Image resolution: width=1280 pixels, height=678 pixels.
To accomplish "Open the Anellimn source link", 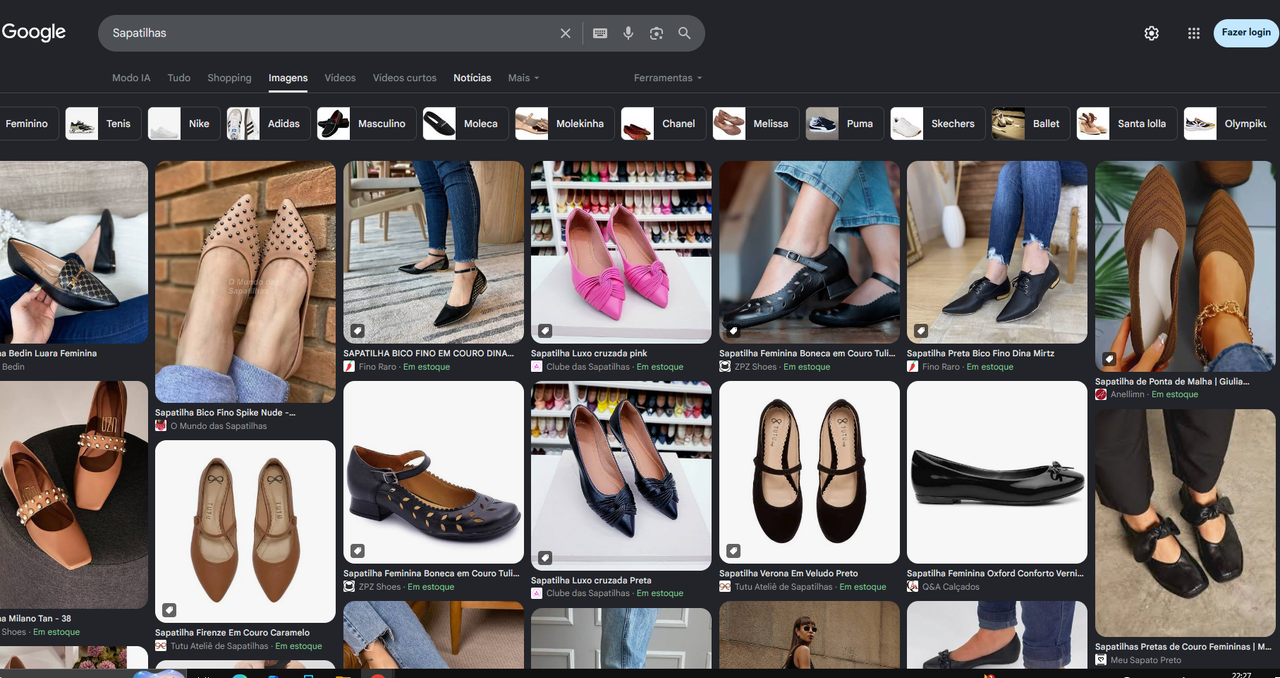I will point(1127,394).
